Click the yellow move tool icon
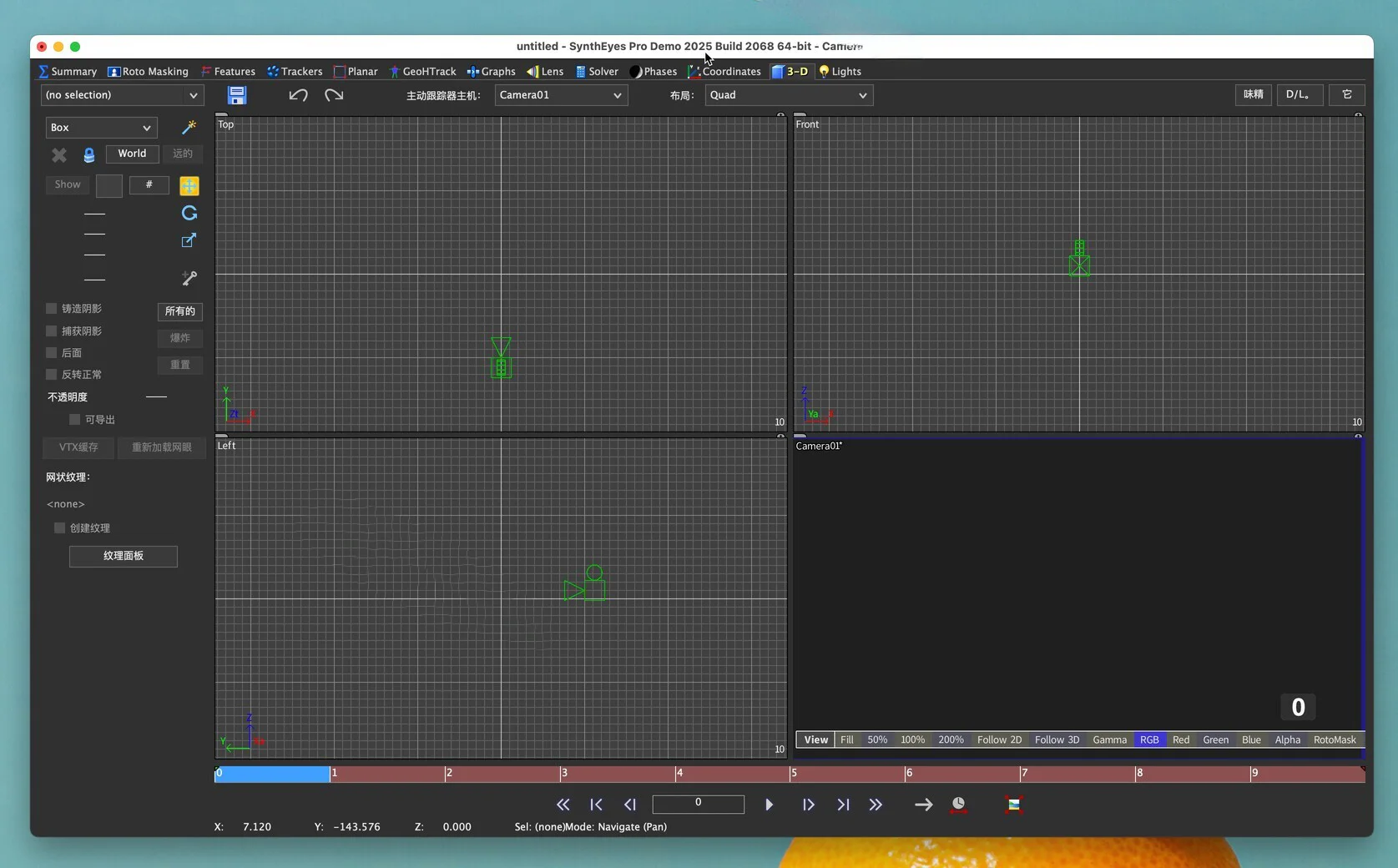 point(189,185)
